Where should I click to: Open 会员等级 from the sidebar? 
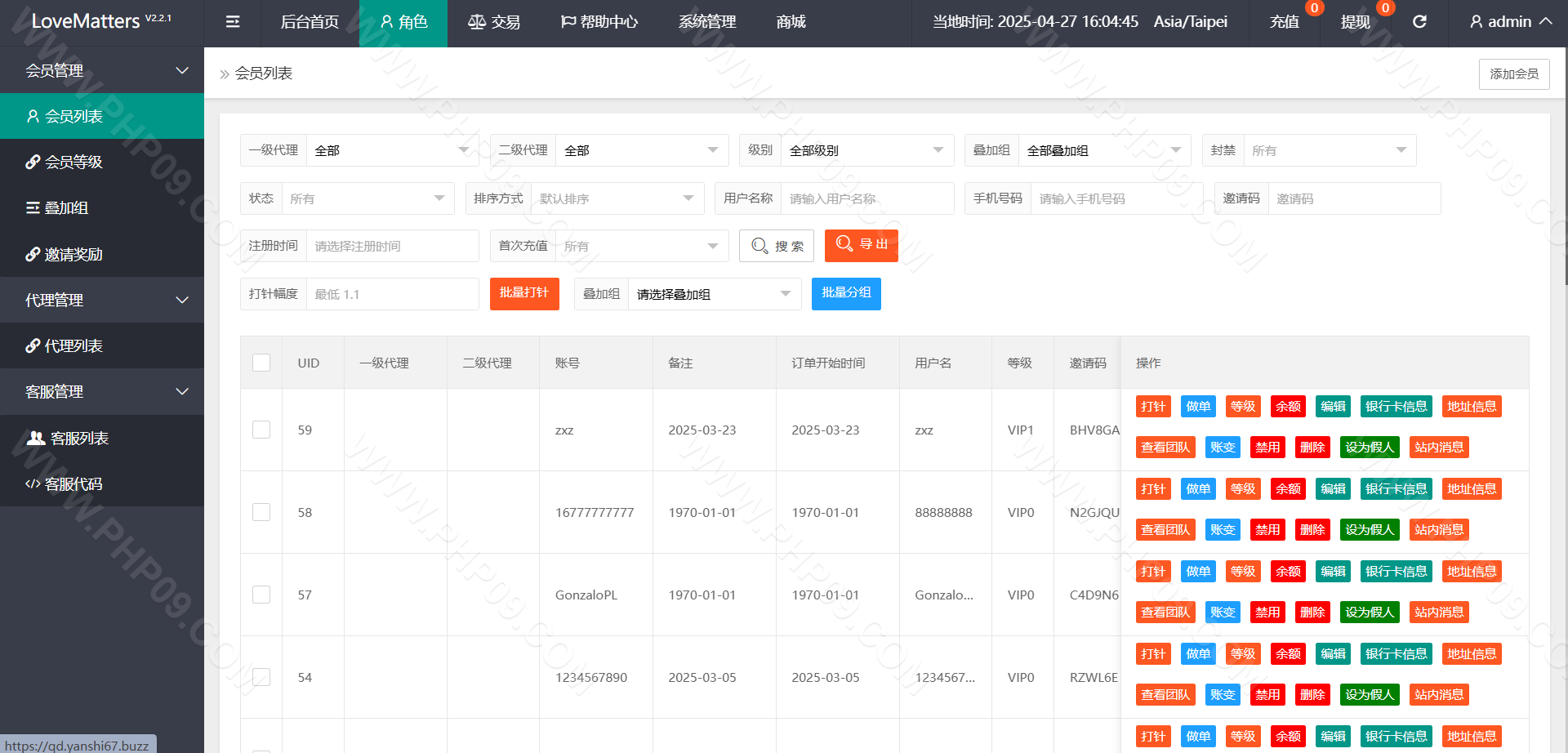[x=73, y=163]
